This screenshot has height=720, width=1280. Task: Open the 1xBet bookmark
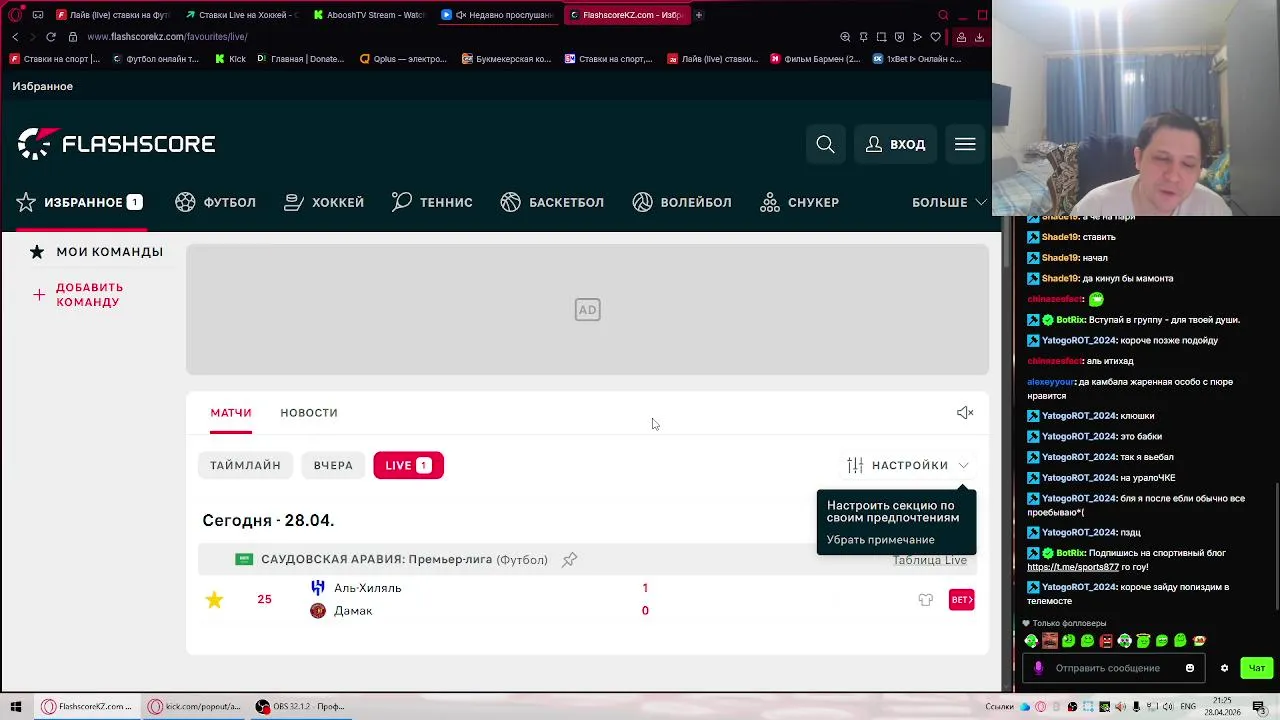coord(917,59)
